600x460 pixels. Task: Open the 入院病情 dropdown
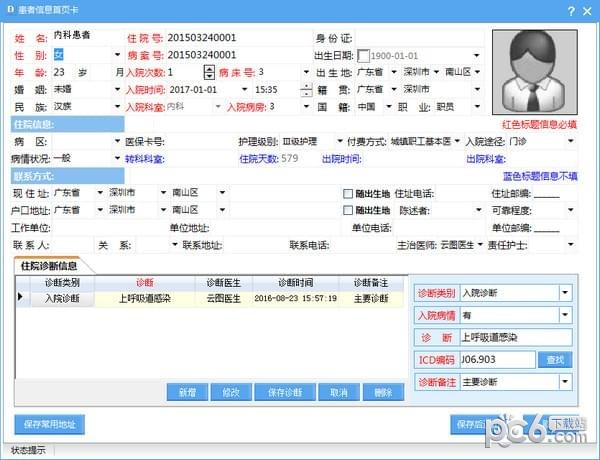(x=565, y=315)
